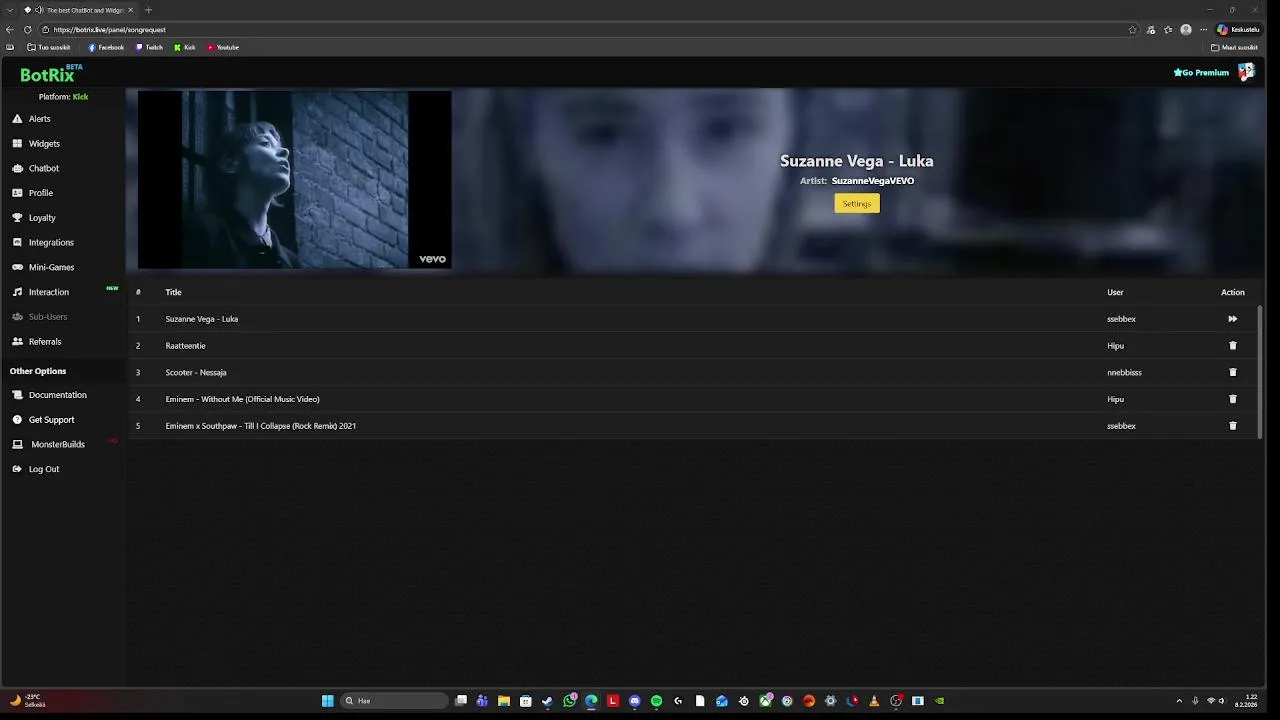Click the SuzanneVegaVEVO artist name
This screenshot has height=720, width=1280.
pyautogui.click(x=873, y=181)
